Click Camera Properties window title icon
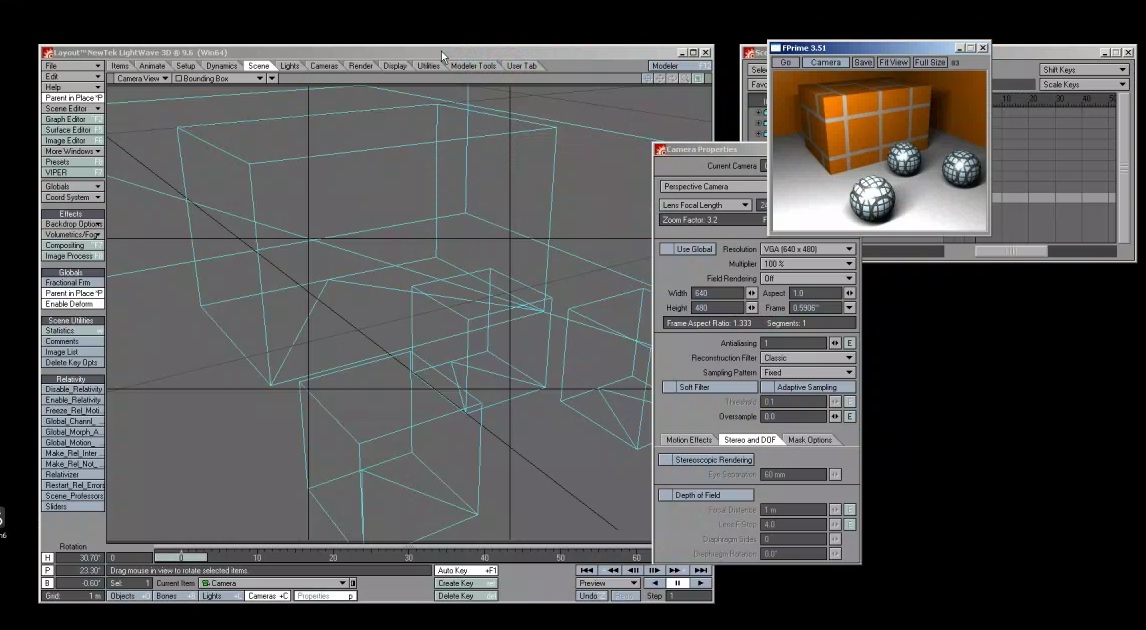 661,150
